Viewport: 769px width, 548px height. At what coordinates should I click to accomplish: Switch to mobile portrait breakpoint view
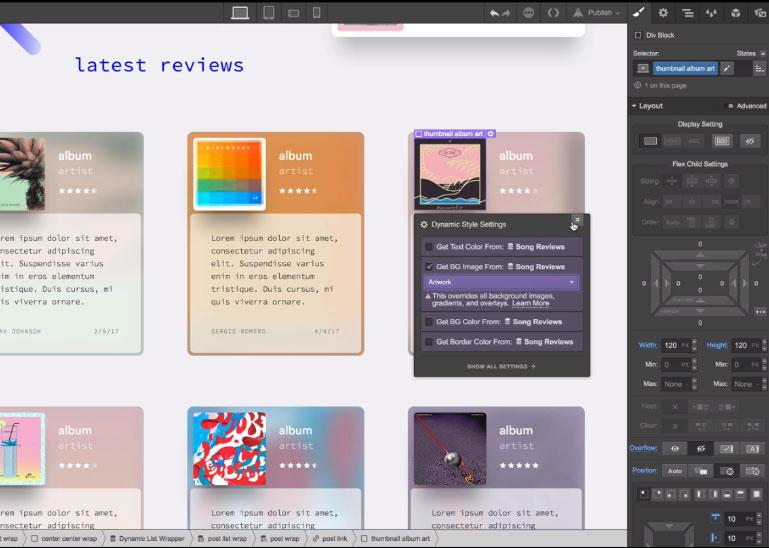click(x=316, y=12)
